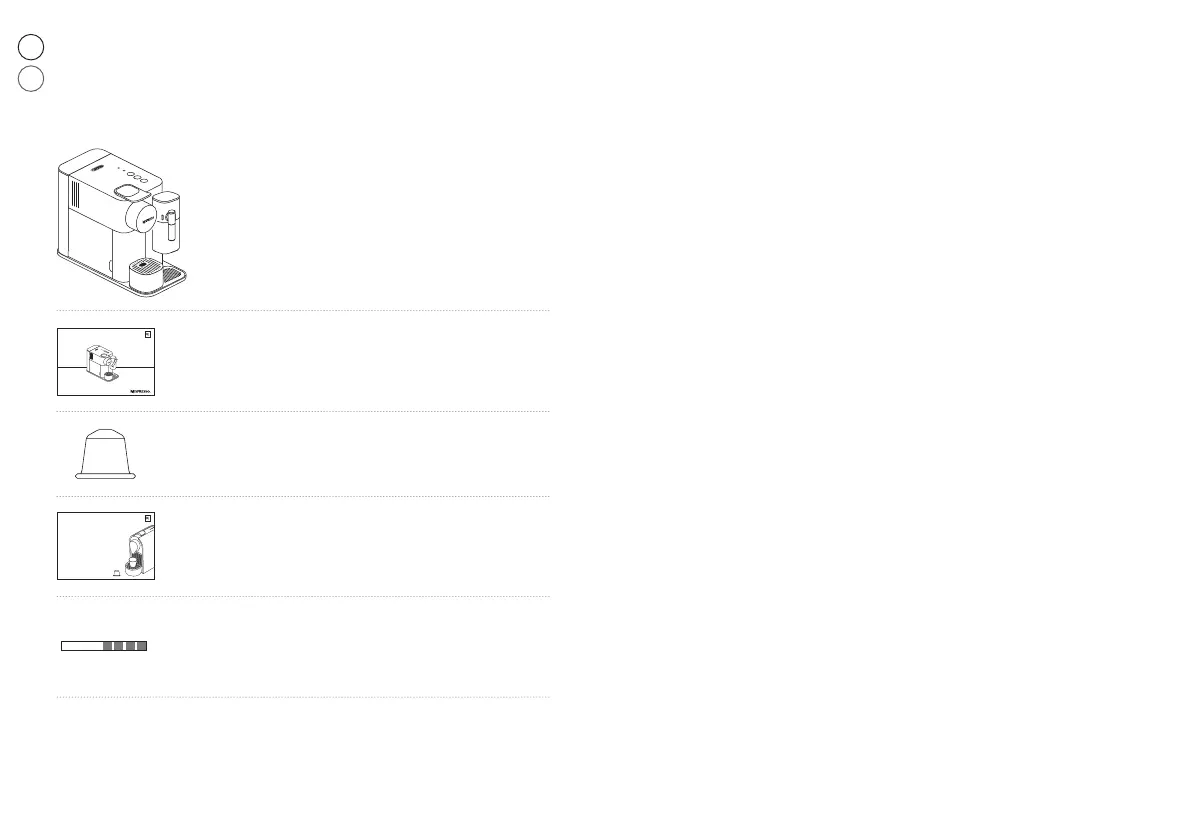This screenshot has width=1191, height=839.
Task: Open the thumbnail with the slim machine at right edge
Action: (x=106, y=546)
